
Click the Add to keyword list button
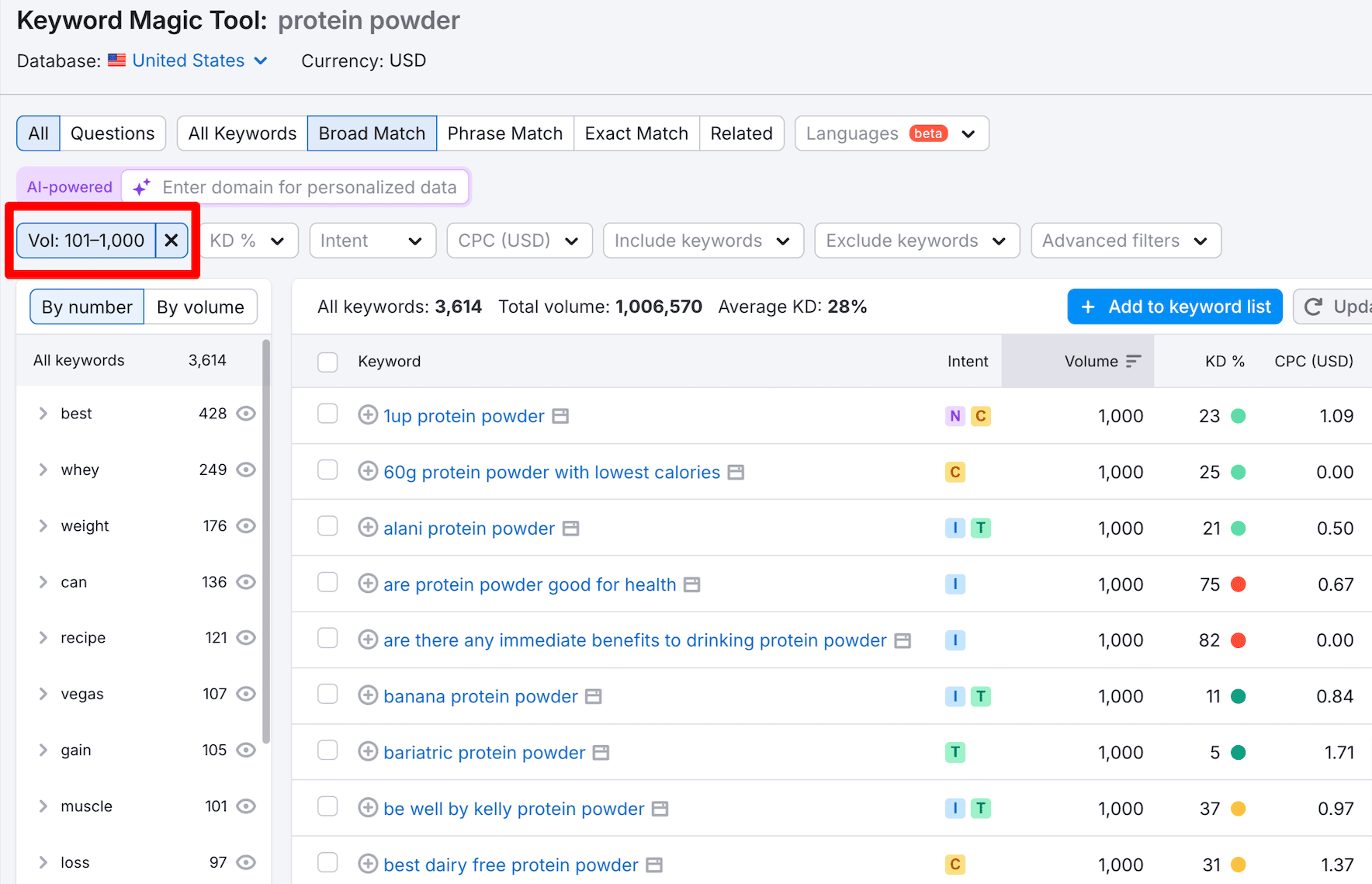(x=1174, y=307)
